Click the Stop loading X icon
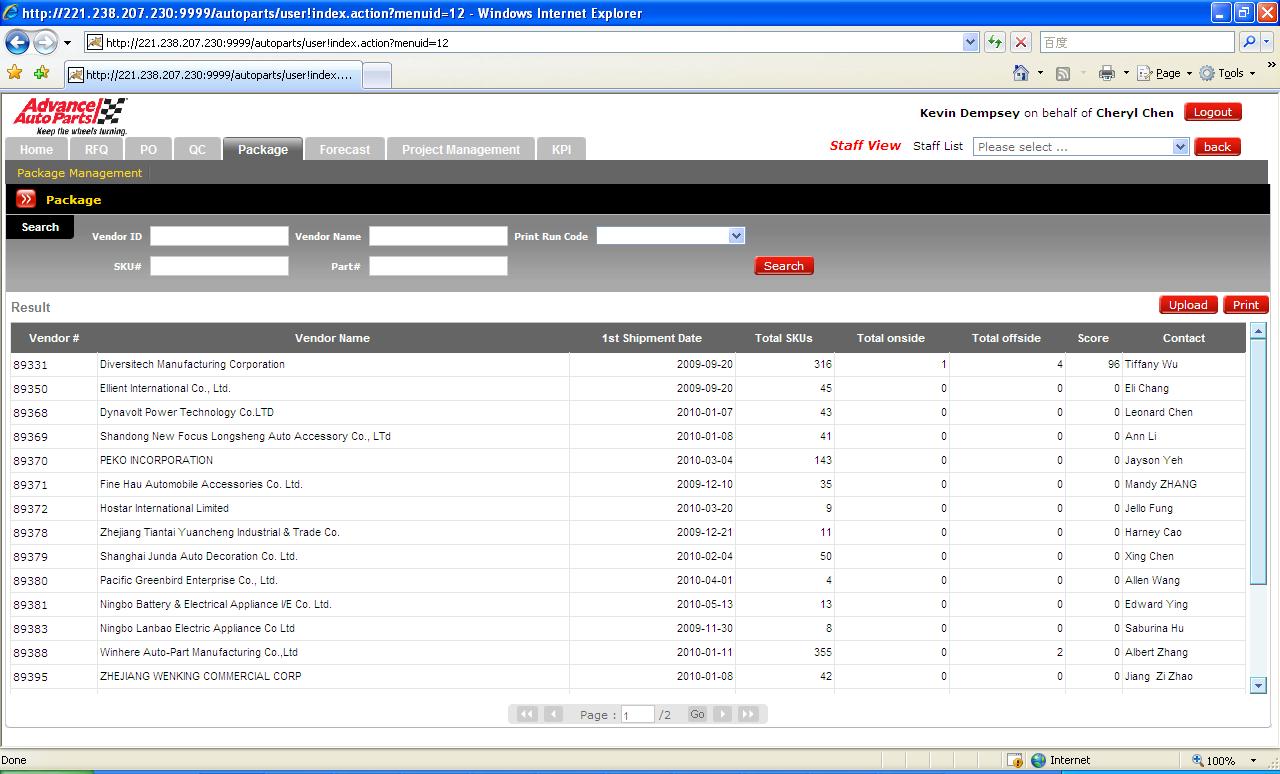 1020,42
